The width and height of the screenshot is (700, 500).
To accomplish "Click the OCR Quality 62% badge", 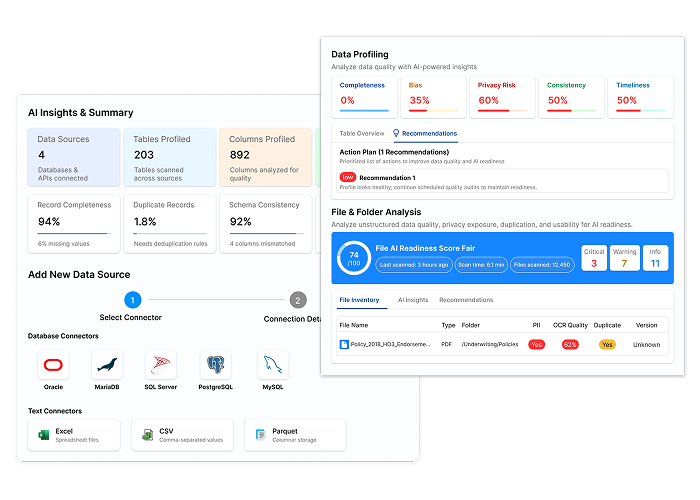I will 570,344.
